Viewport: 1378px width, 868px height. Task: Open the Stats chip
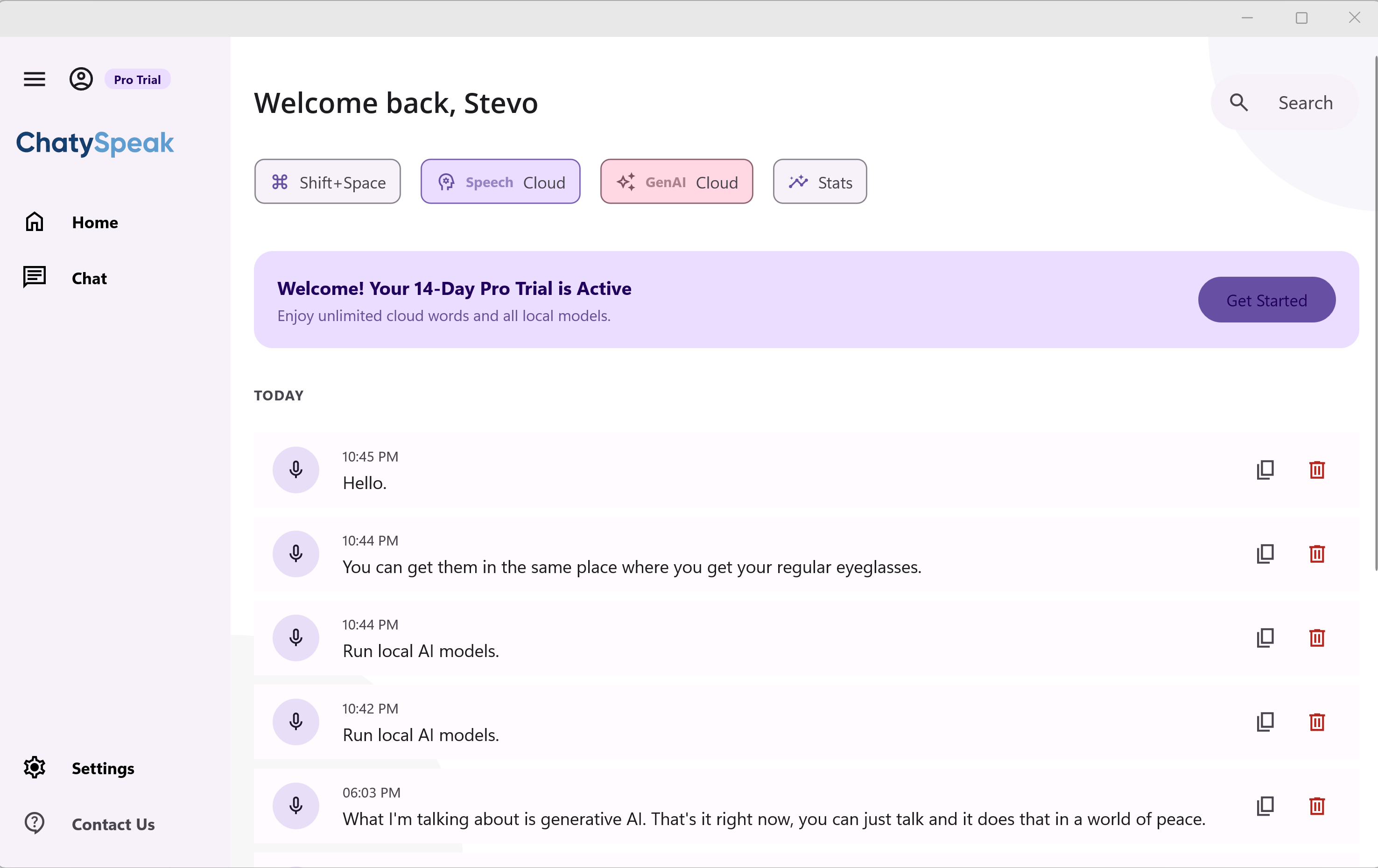click(x=820, y=182)
